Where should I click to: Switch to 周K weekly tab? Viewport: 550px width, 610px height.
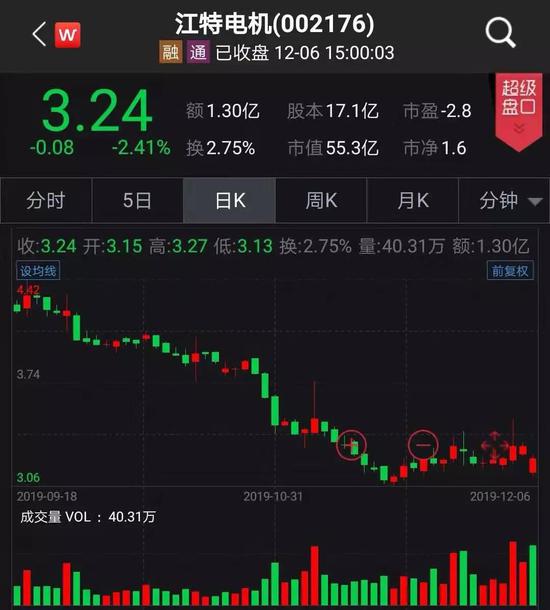(321, 200)
